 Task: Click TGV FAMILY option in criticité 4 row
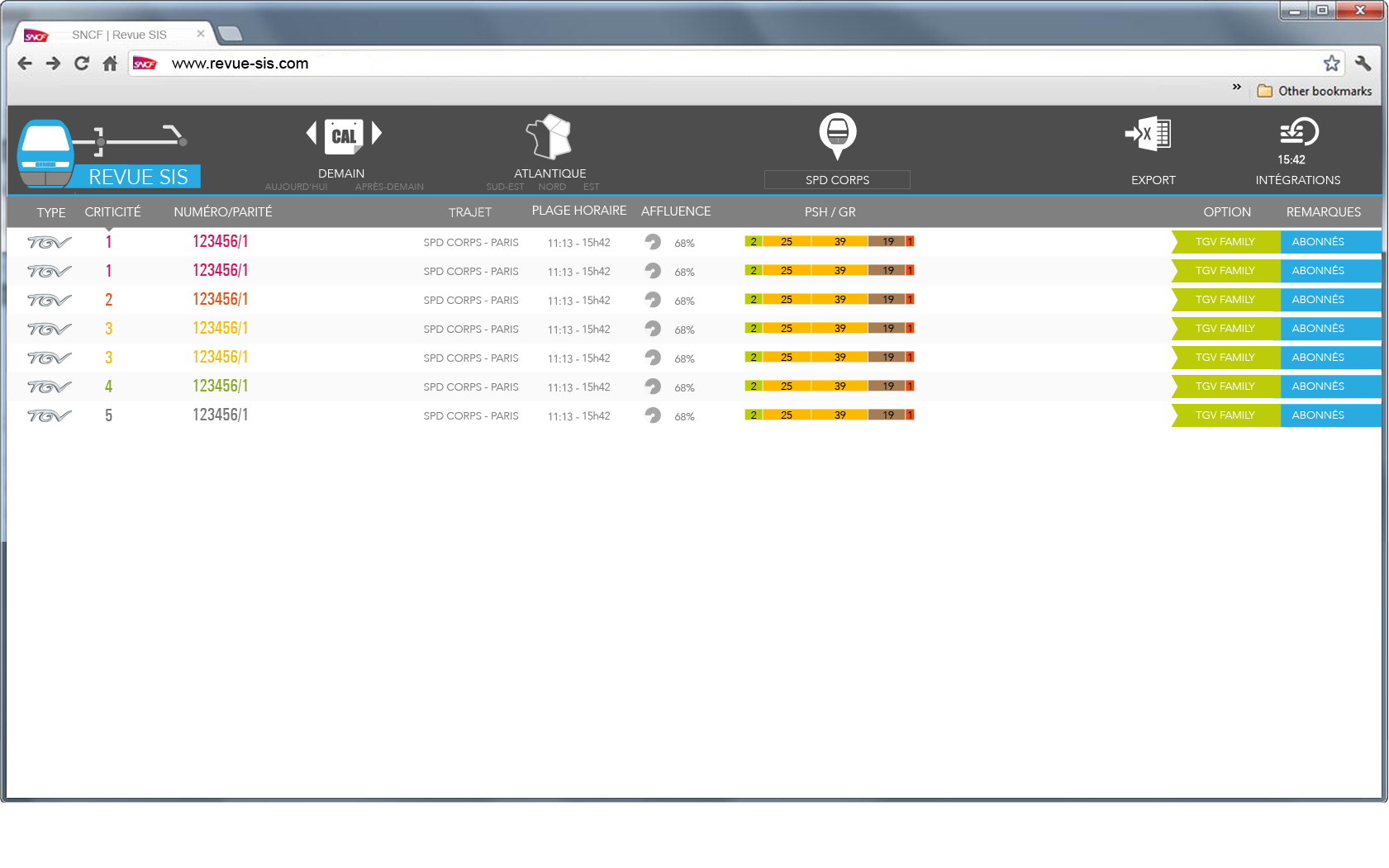tap(1226, 387)
